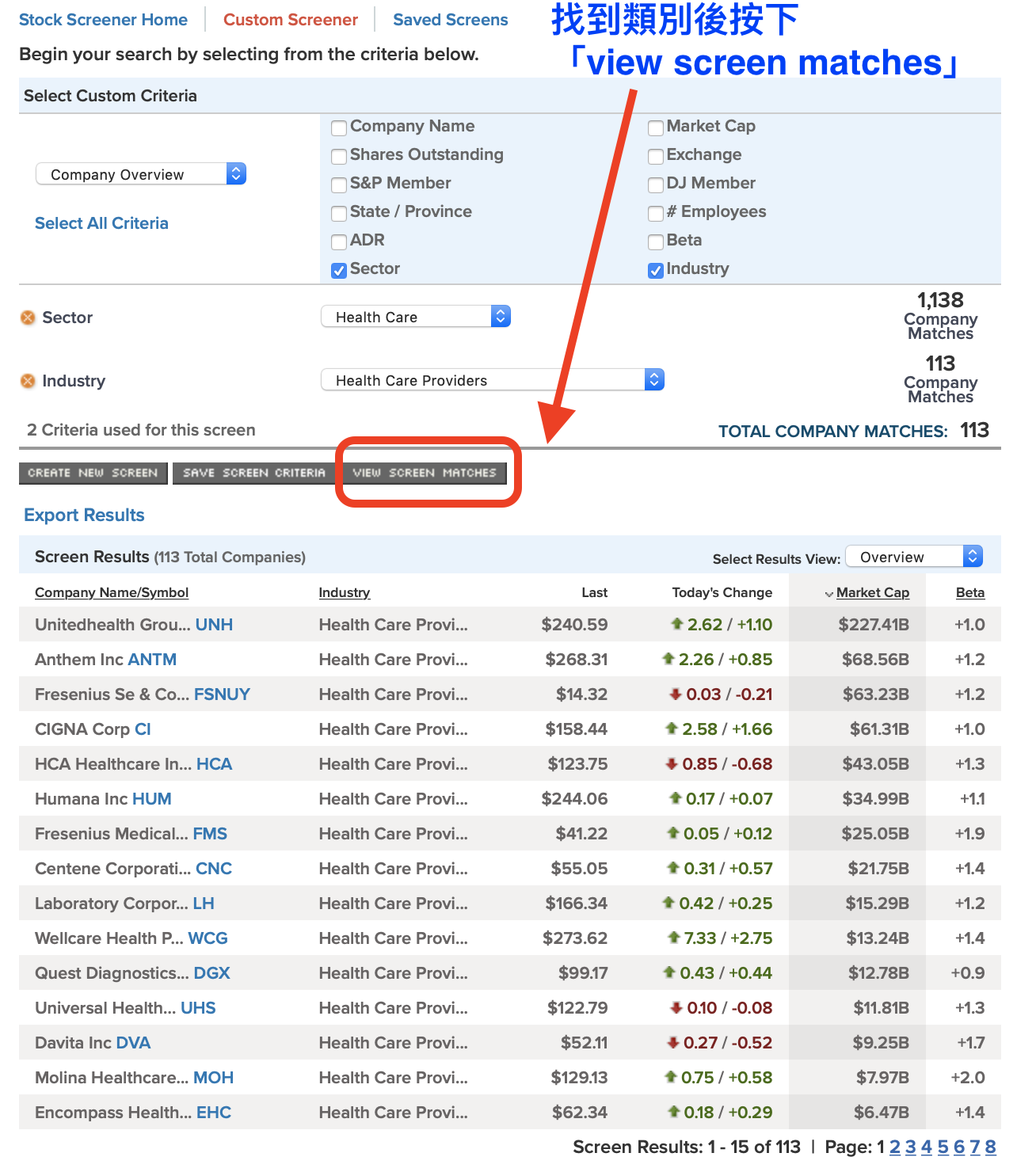This screenshot has height=1172, width=1036.
Task: Open the MOH ticker link
Action: [x=214, y=1078]
